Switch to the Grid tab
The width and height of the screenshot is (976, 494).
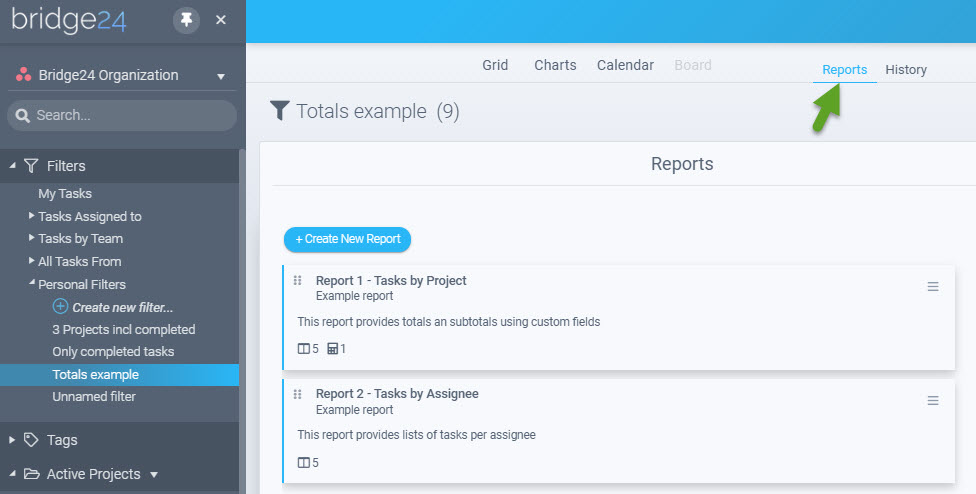click(x=495, y=65)
